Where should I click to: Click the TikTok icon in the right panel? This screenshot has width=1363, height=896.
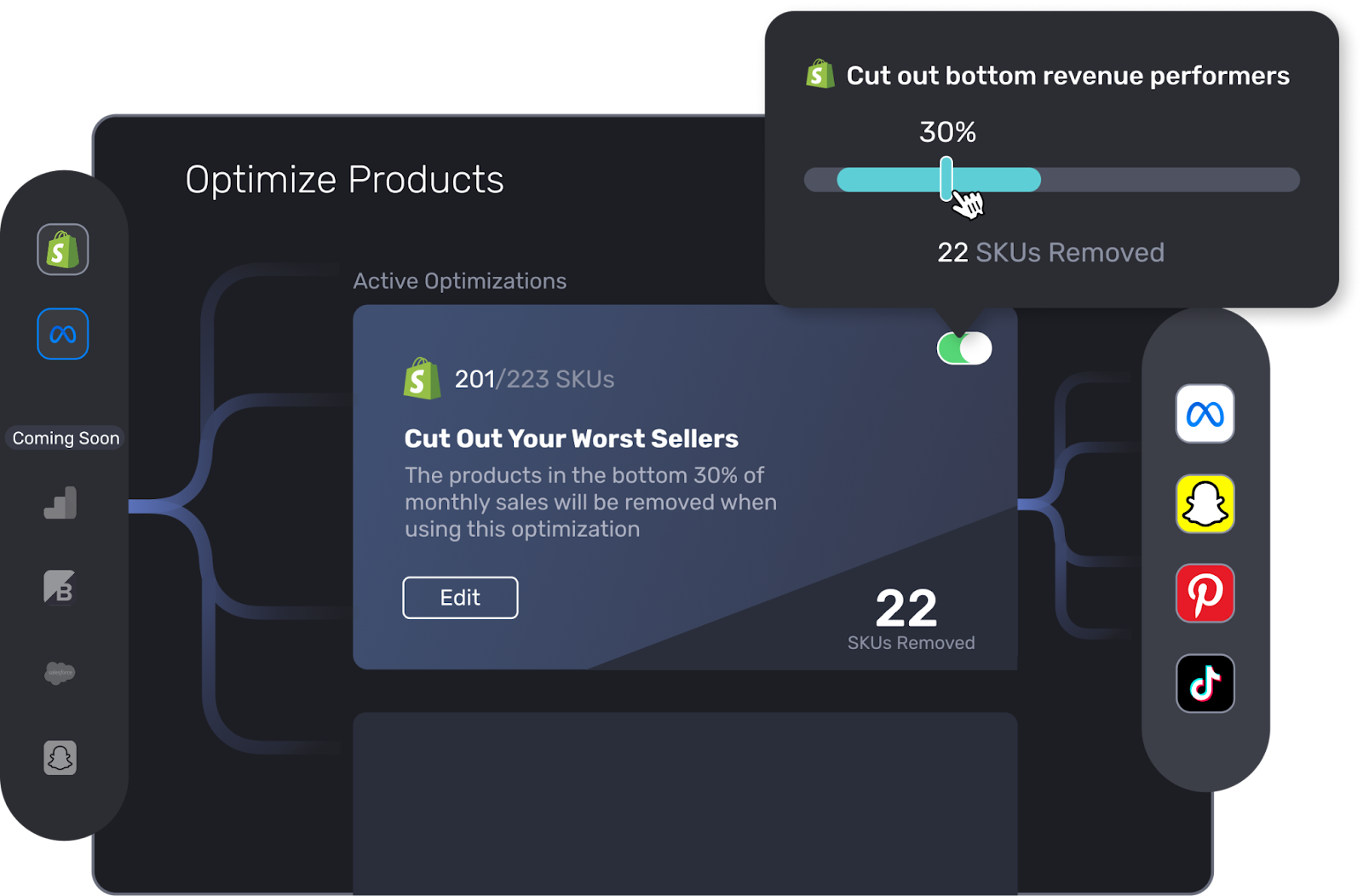1205,684
